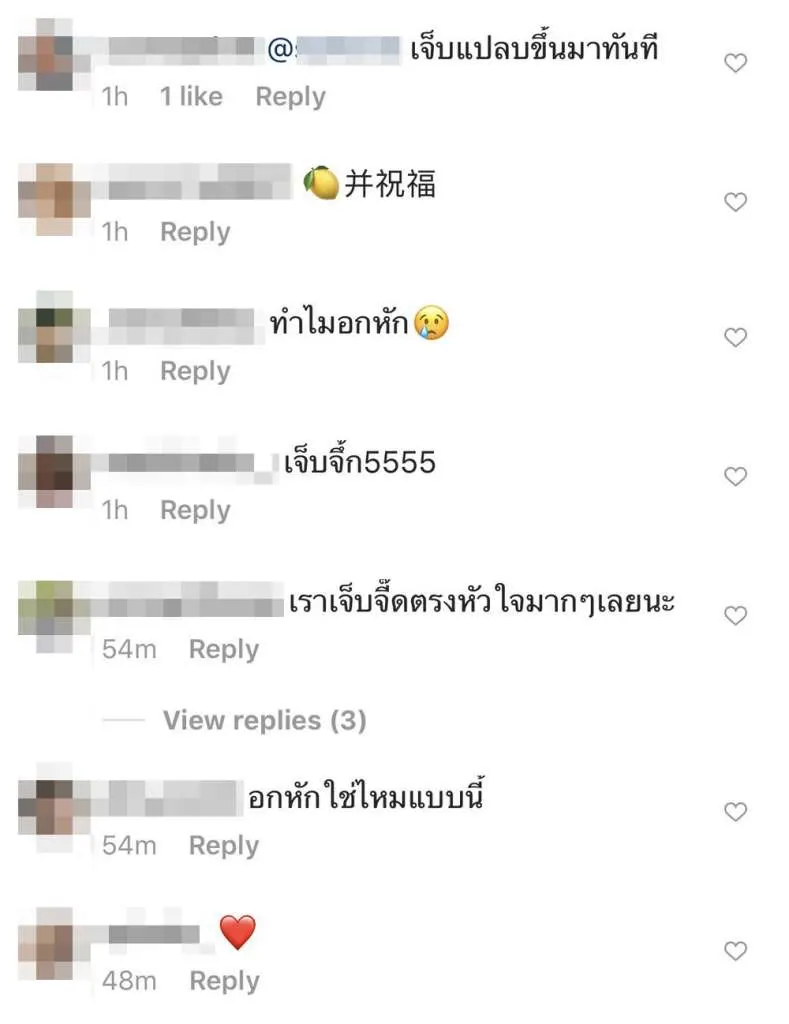789x1024 pixels.
Task: Like the comment ending with ทันที
Action: (x=735, y=63)
